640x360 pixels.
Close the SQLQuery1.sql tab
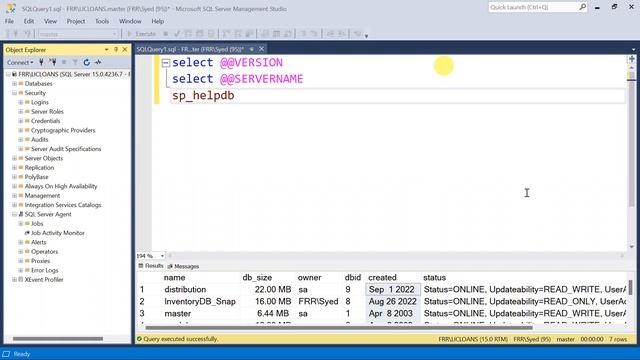coord(262,49)
